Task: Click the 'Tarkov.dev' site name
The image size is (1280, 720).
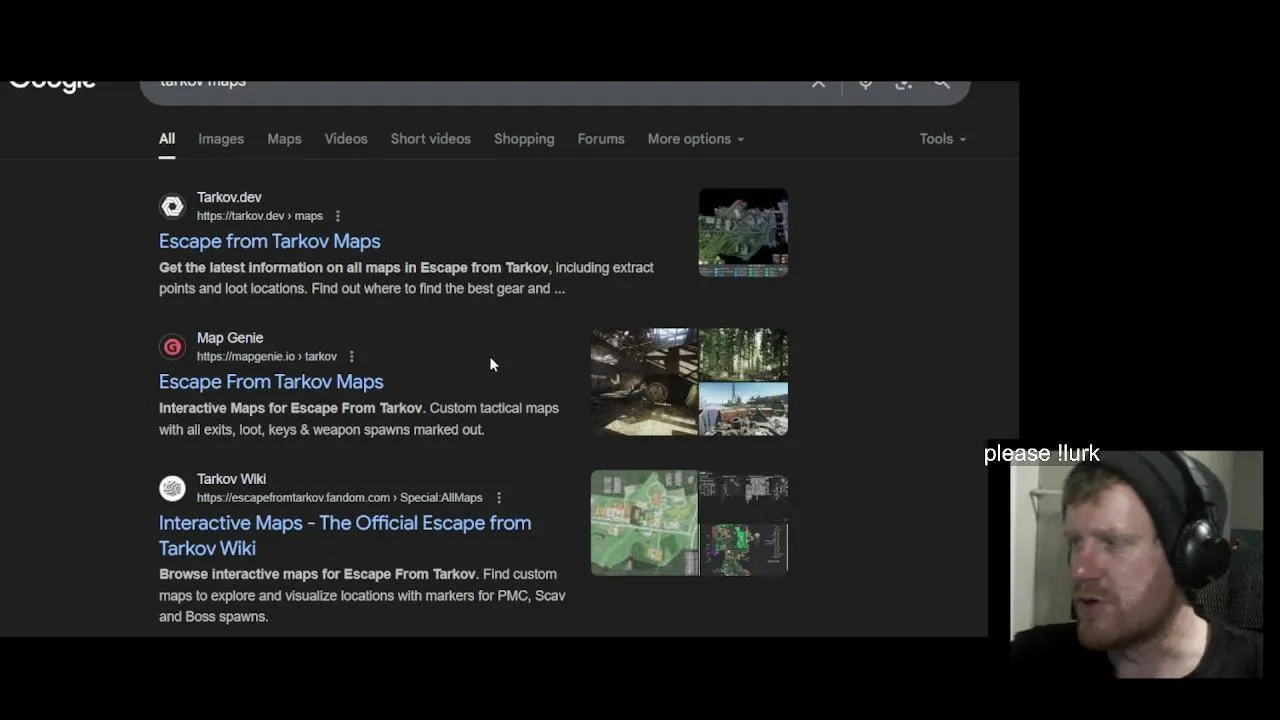Action: click(x=229, y=198)
